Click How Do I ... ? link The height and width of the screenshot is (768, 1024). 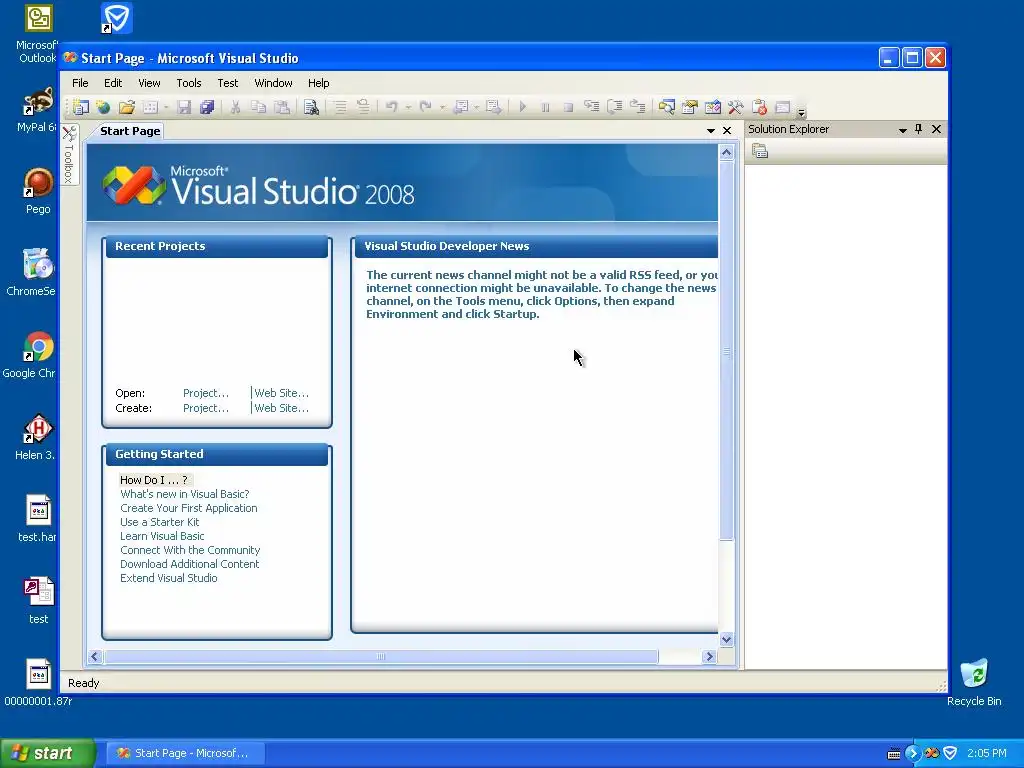coord(153,480)
